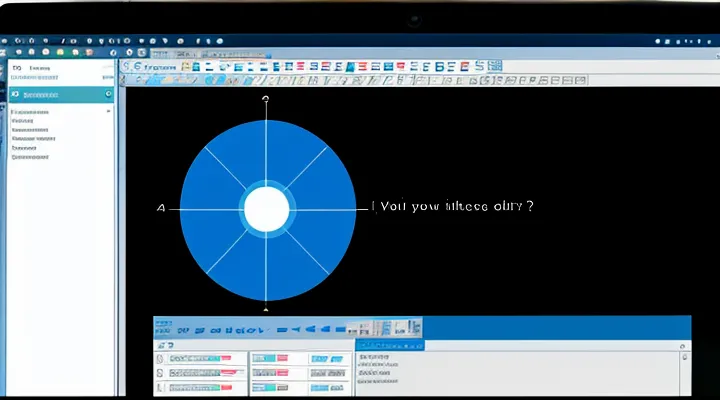Click the small circle icon at bottom panel's right edge

[684, 355]
